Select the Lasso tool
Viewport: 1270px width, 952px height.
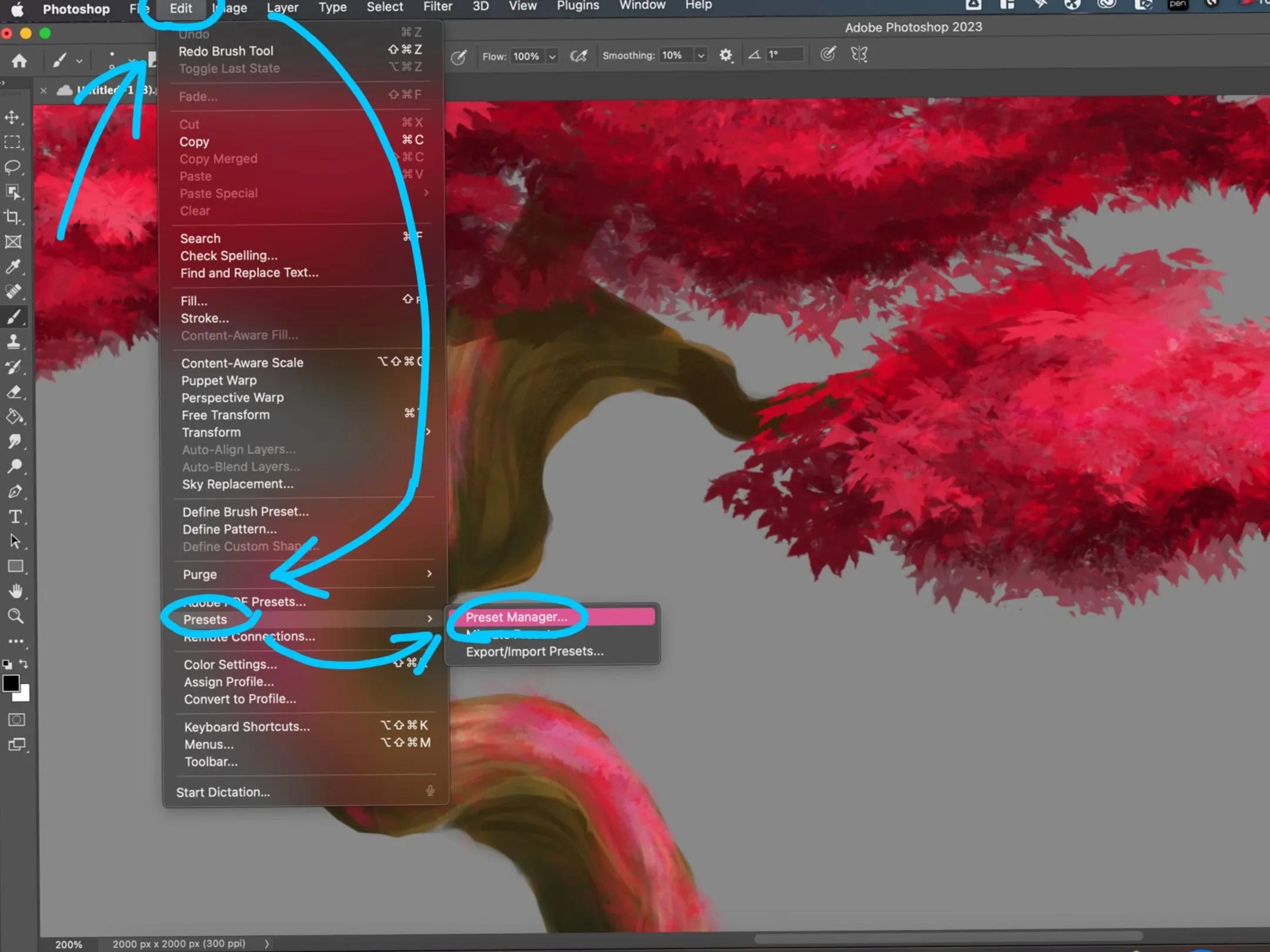(12, 167)
